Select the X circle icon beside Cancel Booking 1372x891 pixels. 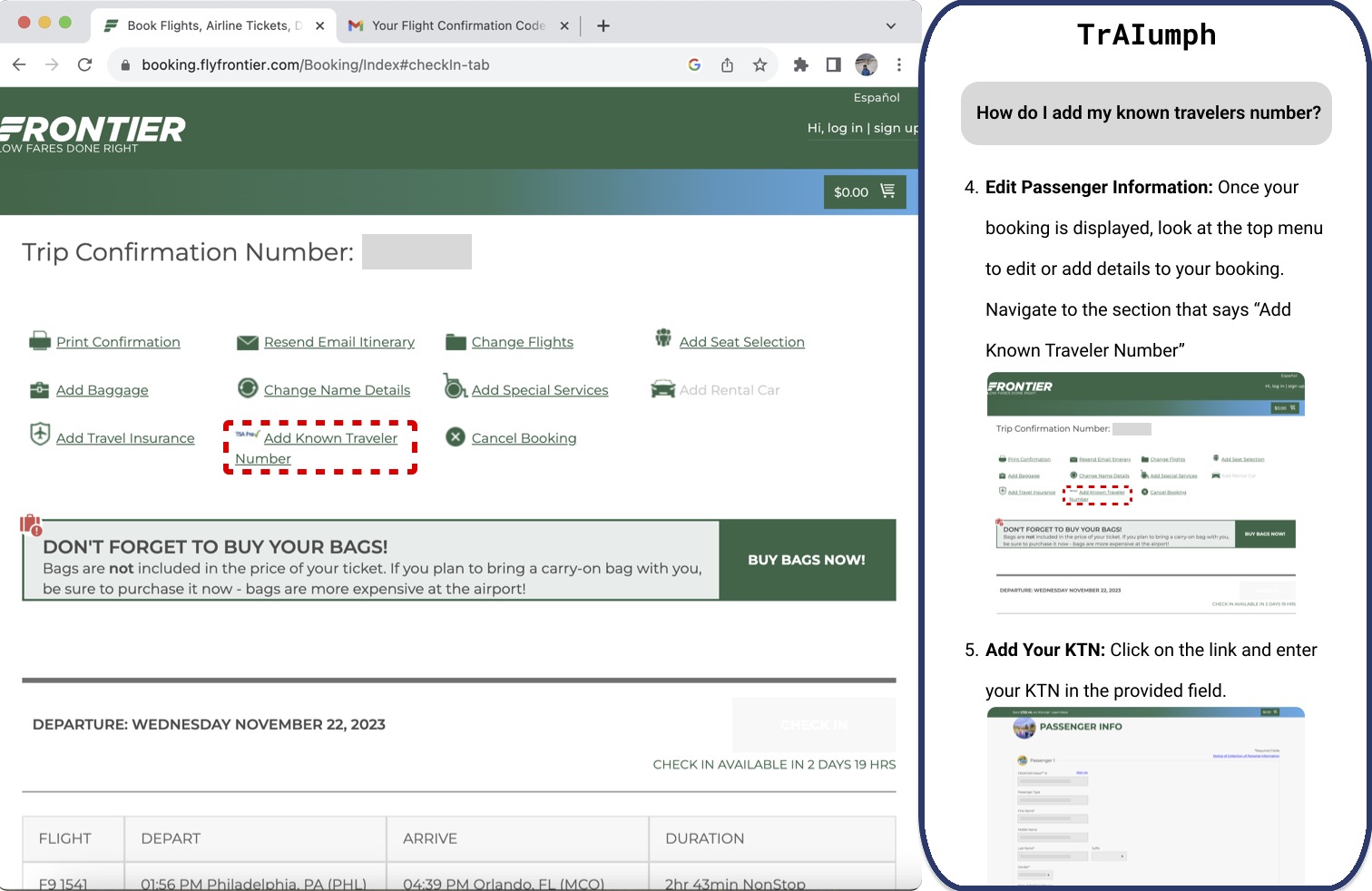coord(456,437)
